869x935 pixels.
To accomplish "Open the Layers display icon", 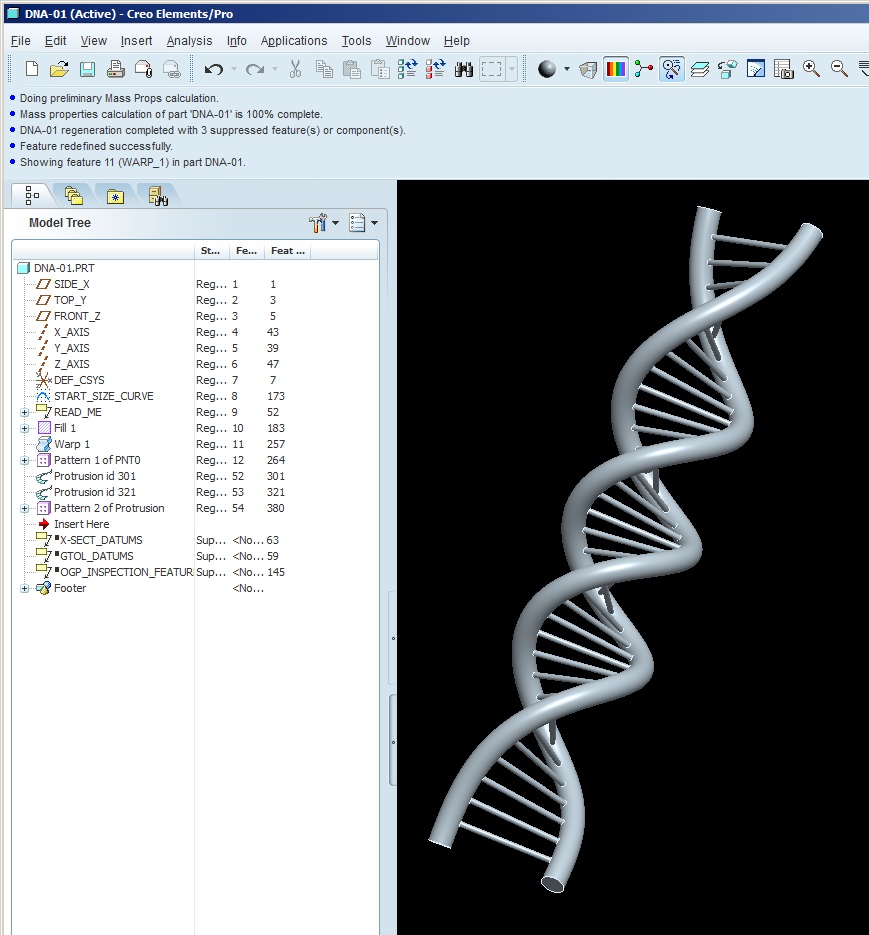I will 700,69.
